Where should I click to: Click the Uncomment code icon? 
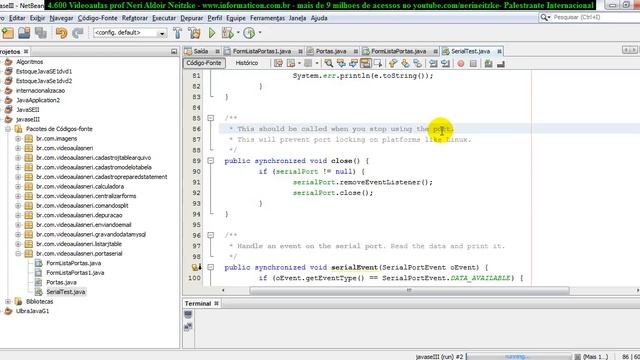click(x=501, y=63)
